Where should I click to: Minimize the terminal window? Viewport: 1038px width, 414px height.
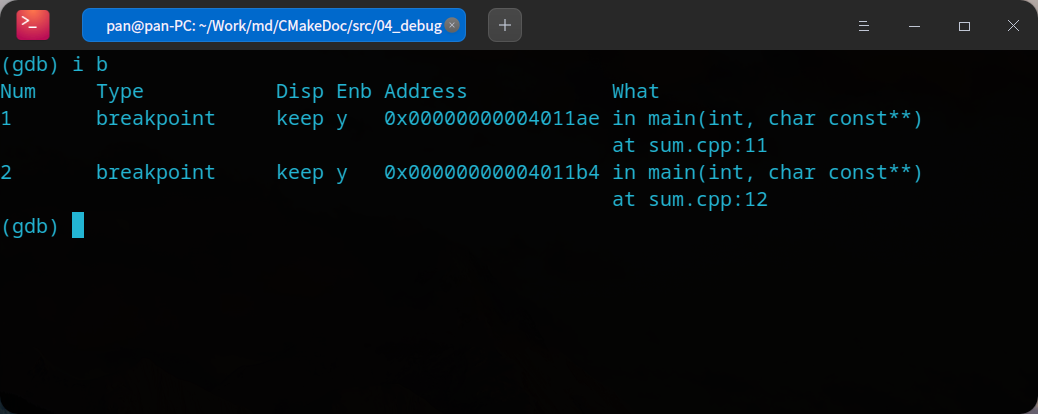tap(914, 26)
